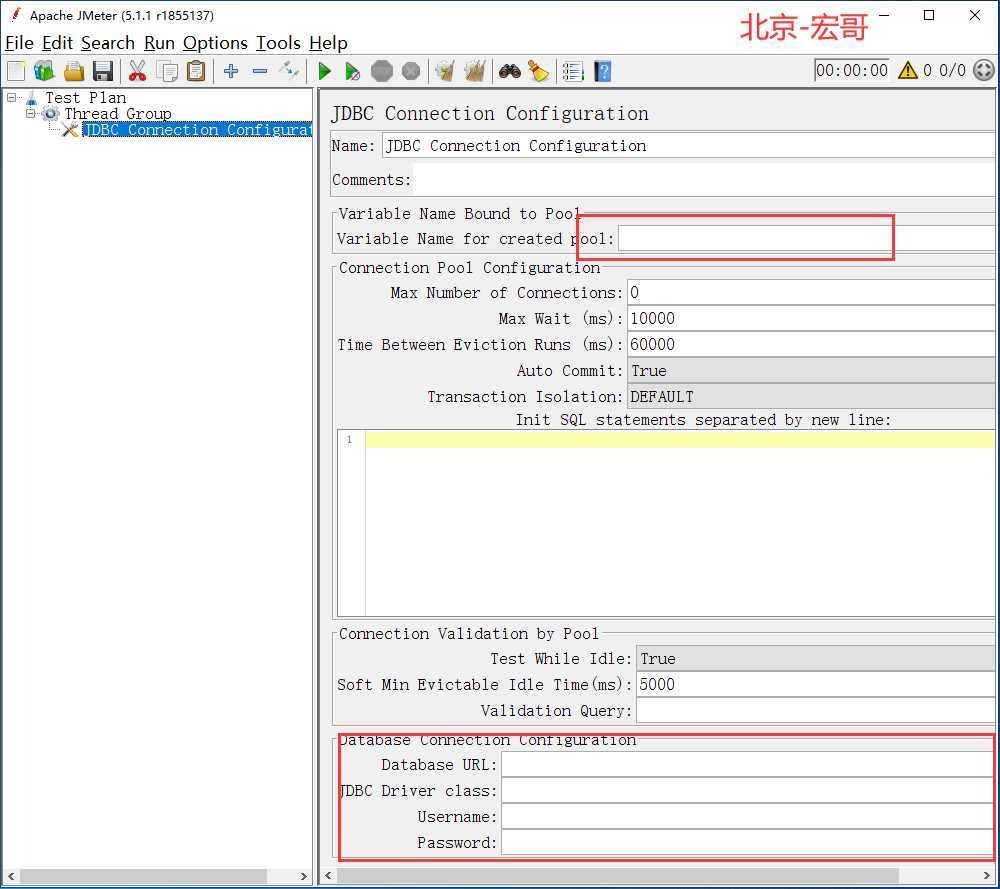The width and height of the screenshot is (1000, 889).
Task: Maximize the JMeter window
Action: tap(929, 15)
